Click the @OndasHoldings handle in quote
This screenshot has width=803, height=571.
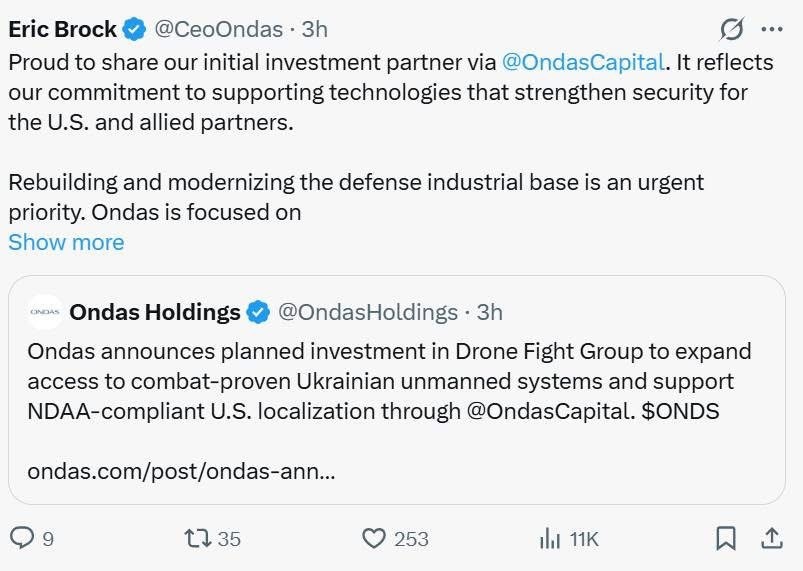pos(367,312)
